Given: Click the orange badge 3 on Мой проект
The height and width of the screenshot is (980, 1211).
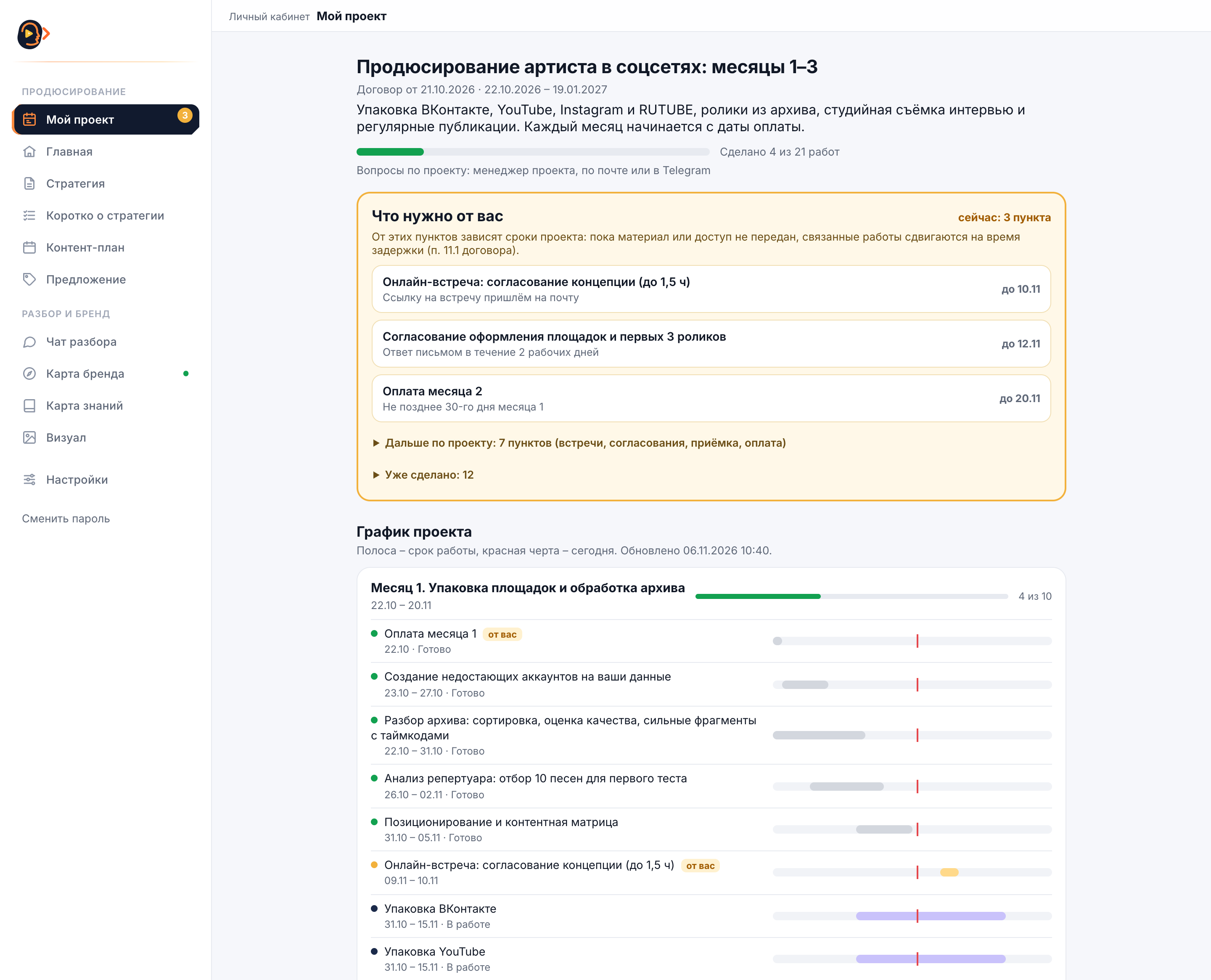Looking at the screenshot, I should click(185, 115).
